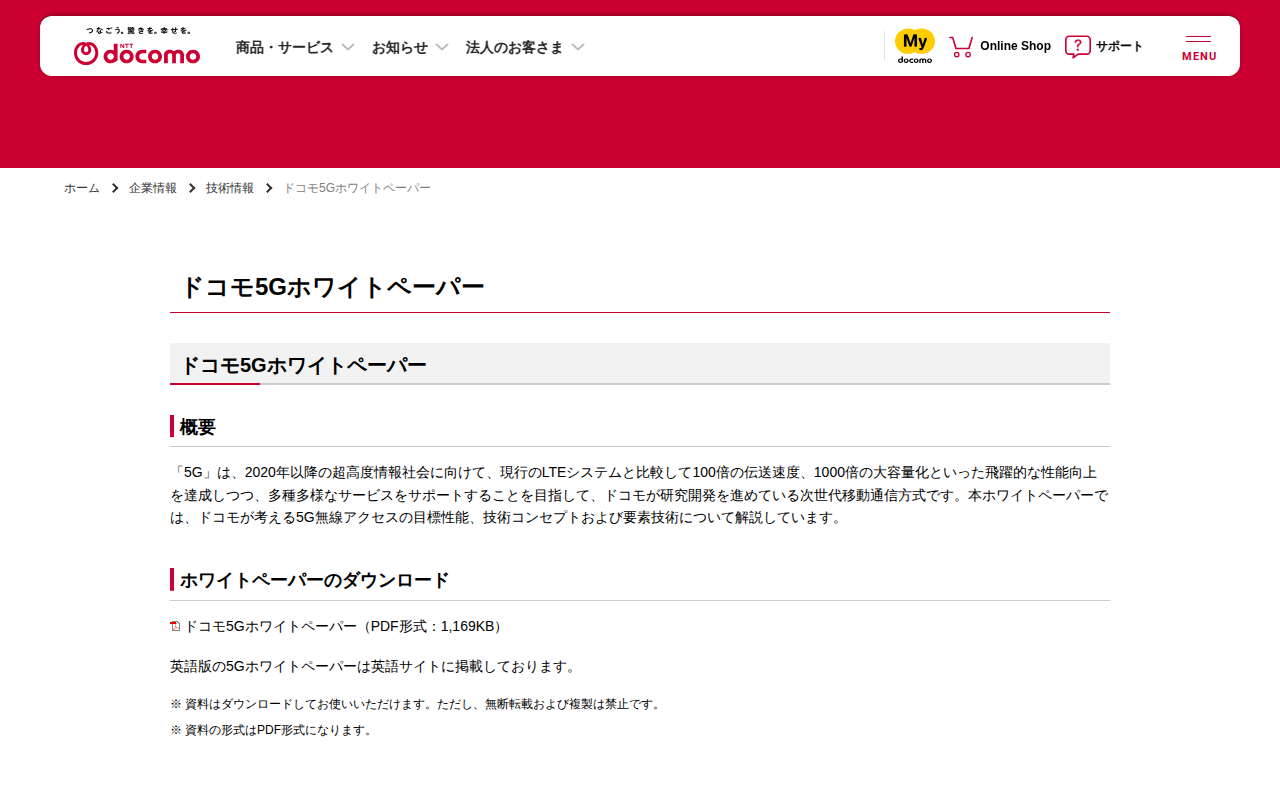Click the サポート text link
1280x800 pixels.
tap(1119, 46)
